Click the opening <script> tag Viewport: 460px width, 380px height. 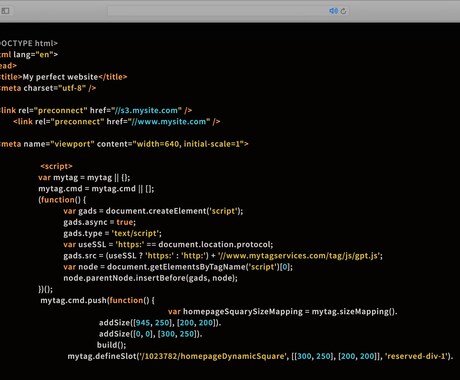coord(56,166)
